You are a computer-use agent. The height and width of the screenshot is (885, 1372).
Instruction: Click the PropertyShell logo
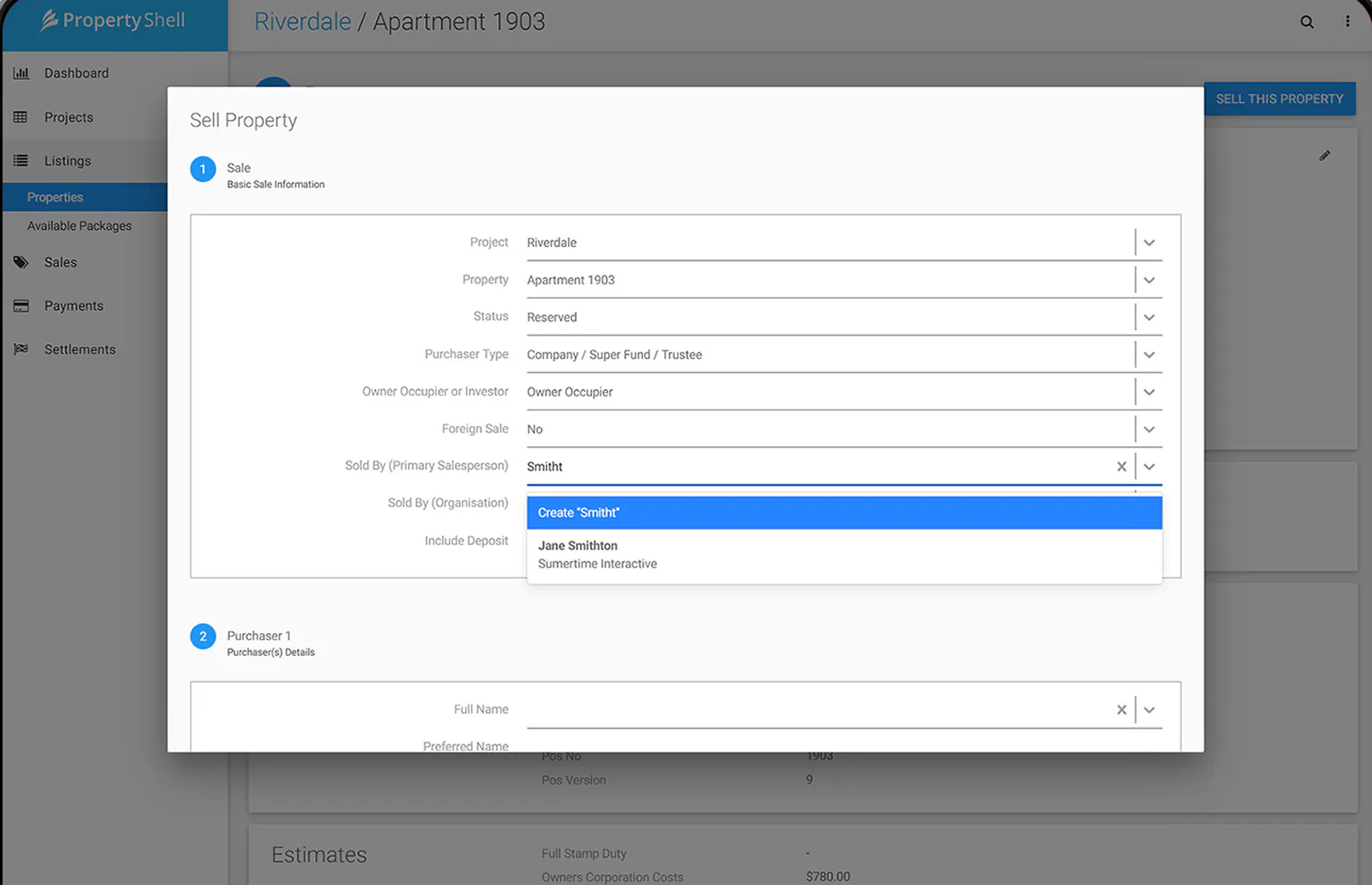tap(112, 20)
